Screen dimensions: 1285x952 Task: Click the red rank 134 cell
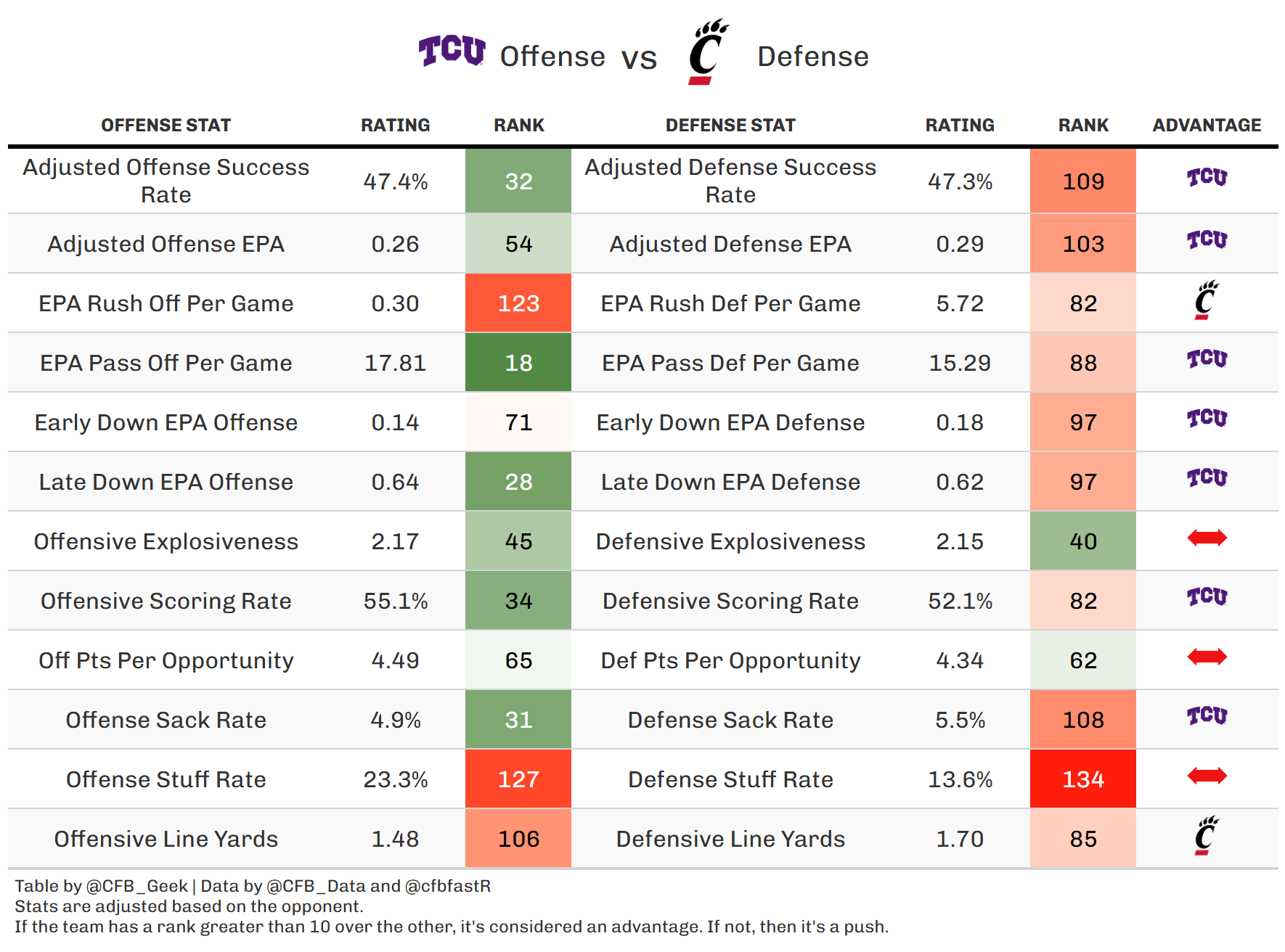pyautogui.click(x=1082, y=779)
